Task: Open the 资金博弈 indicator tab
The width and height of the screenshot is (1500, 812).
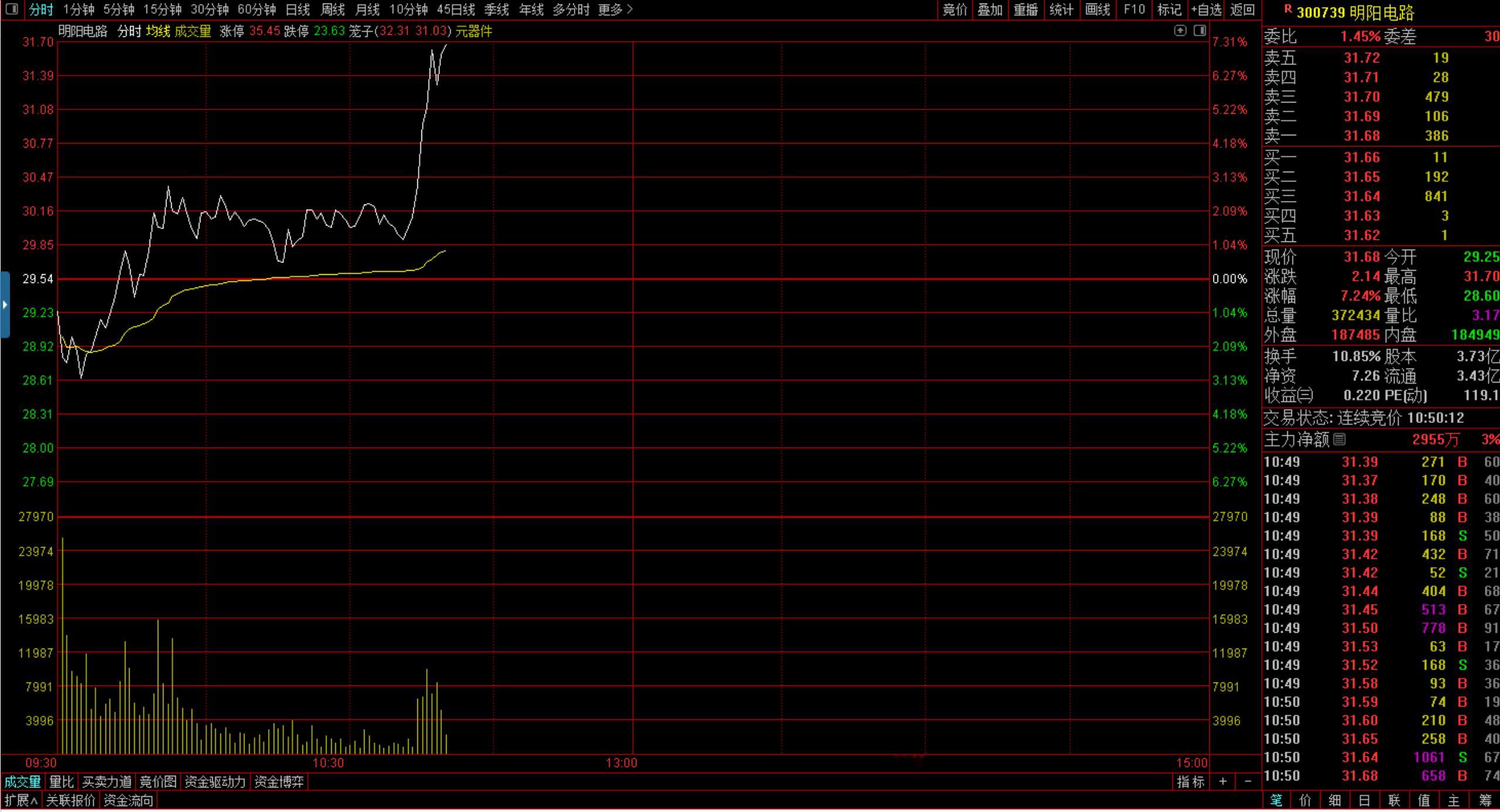Action: coord(279,782)
